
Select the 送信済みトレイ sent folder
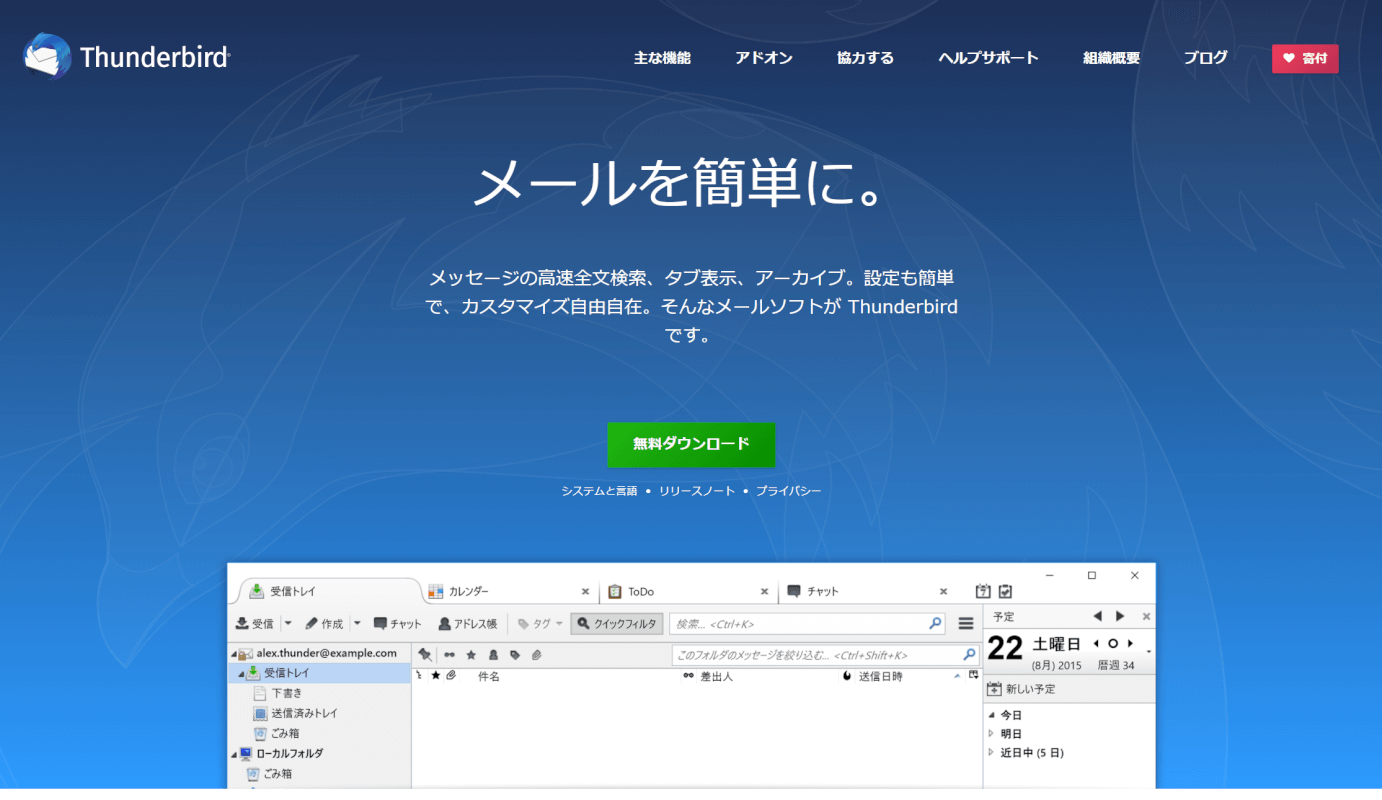[x=320, y=713]
